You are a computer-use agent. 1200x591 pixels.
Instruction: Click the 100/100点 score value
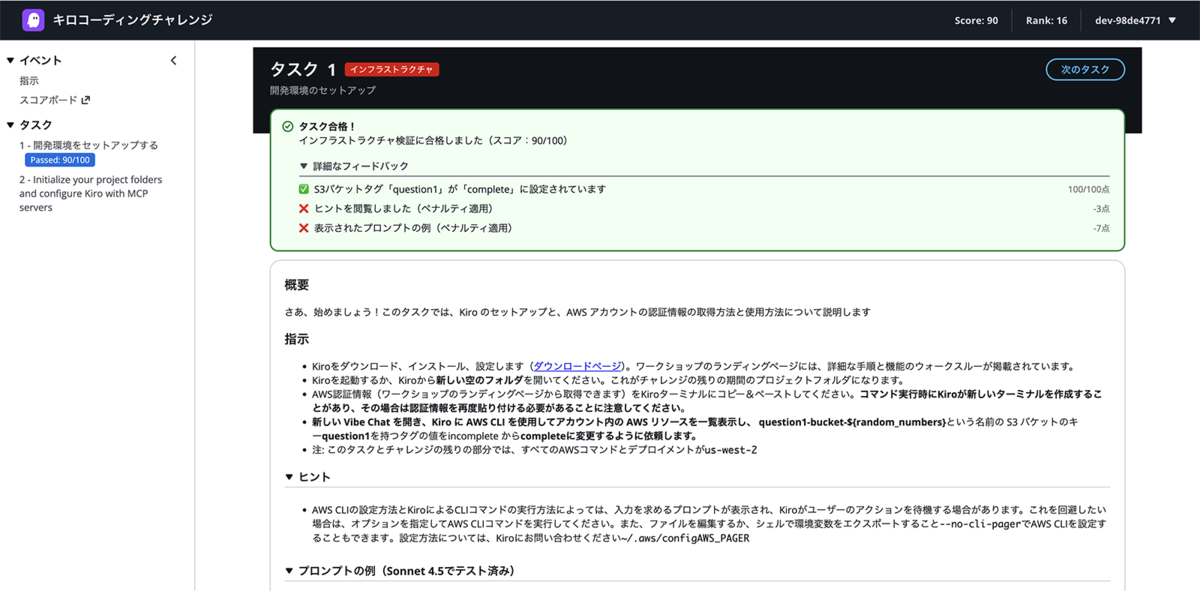tap(1089, 189)
